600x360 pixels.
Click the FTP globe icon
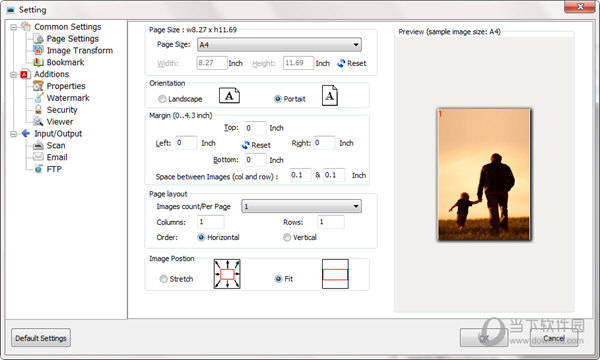38,169
